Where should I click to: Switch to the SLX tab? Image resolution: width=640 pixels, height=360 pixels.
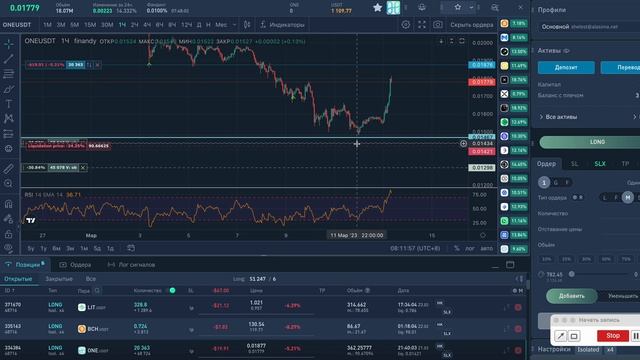600,164
